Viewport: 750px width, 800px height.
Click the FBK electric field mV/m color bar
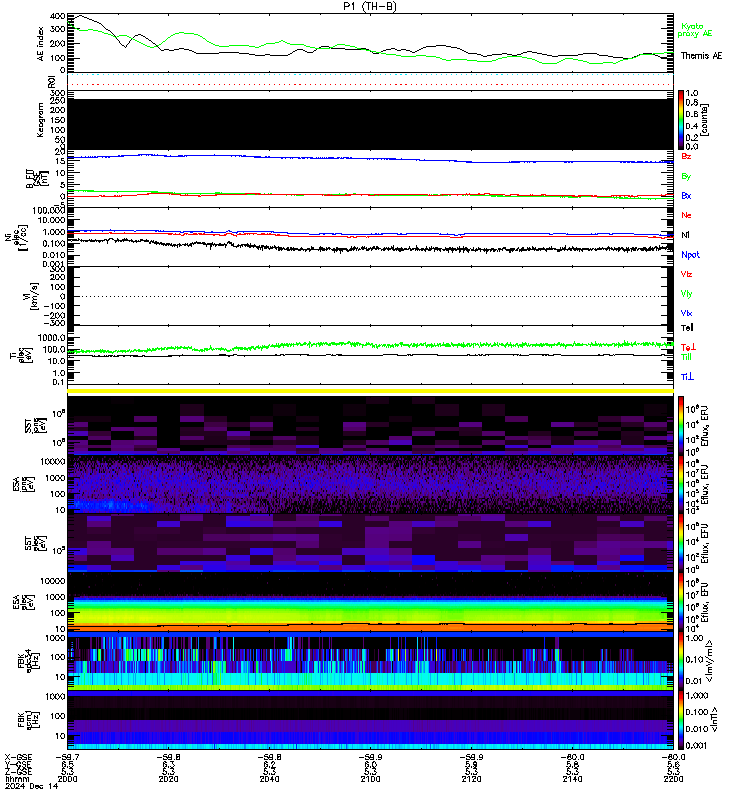point(681,661)
